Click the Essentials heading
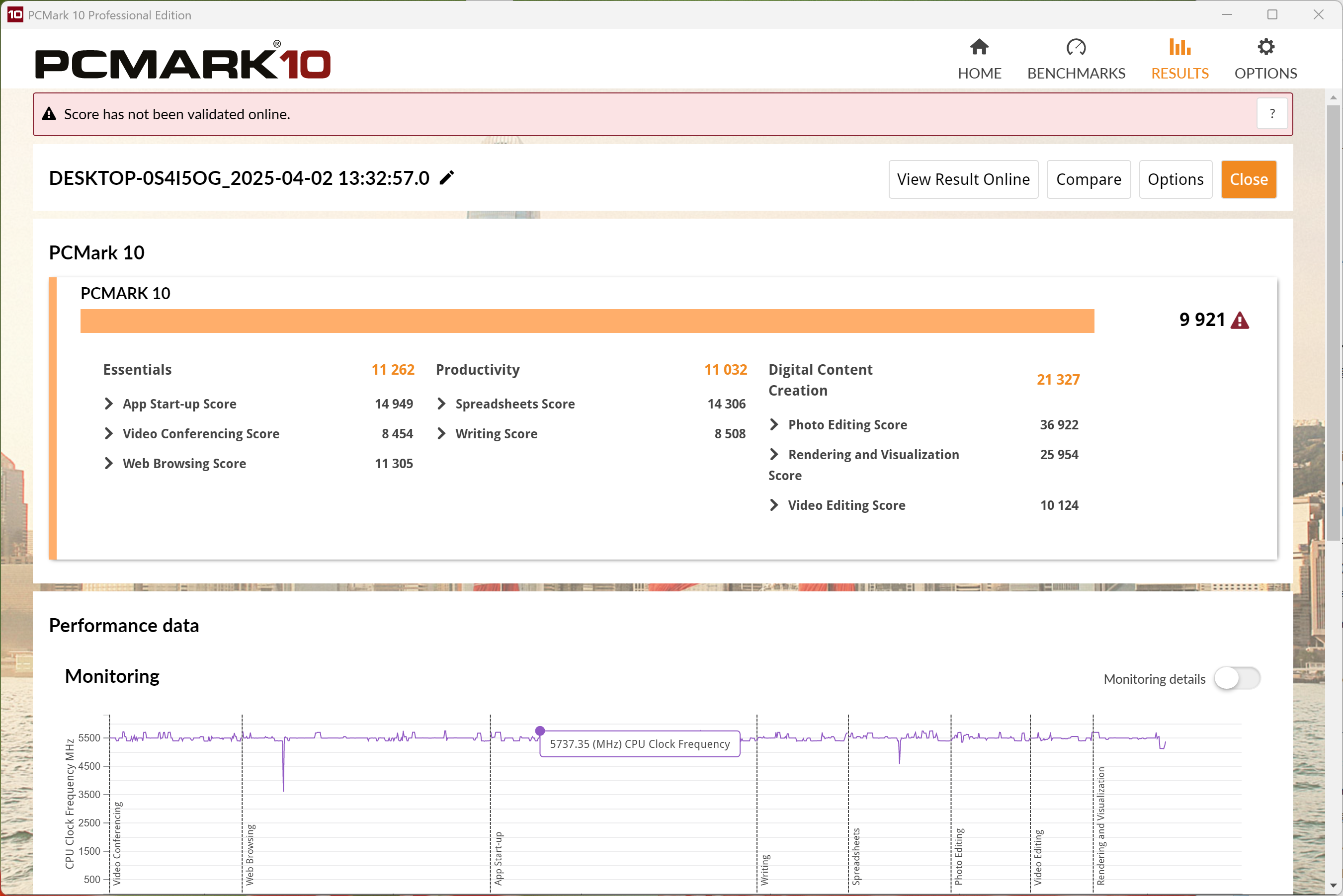Image resolution: width=1343 pixels, height=896 pixels. [137, 370]
